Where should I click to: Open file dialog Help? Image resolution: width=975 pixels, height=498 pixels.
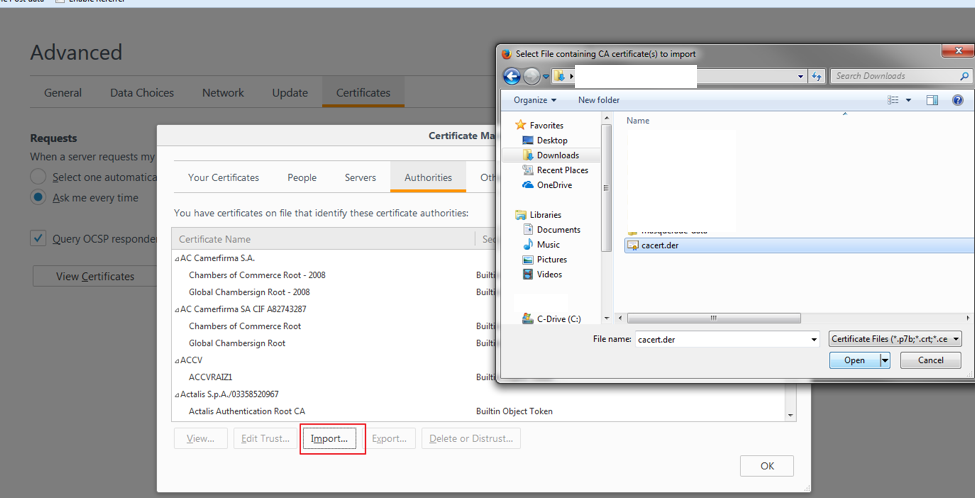958,100
